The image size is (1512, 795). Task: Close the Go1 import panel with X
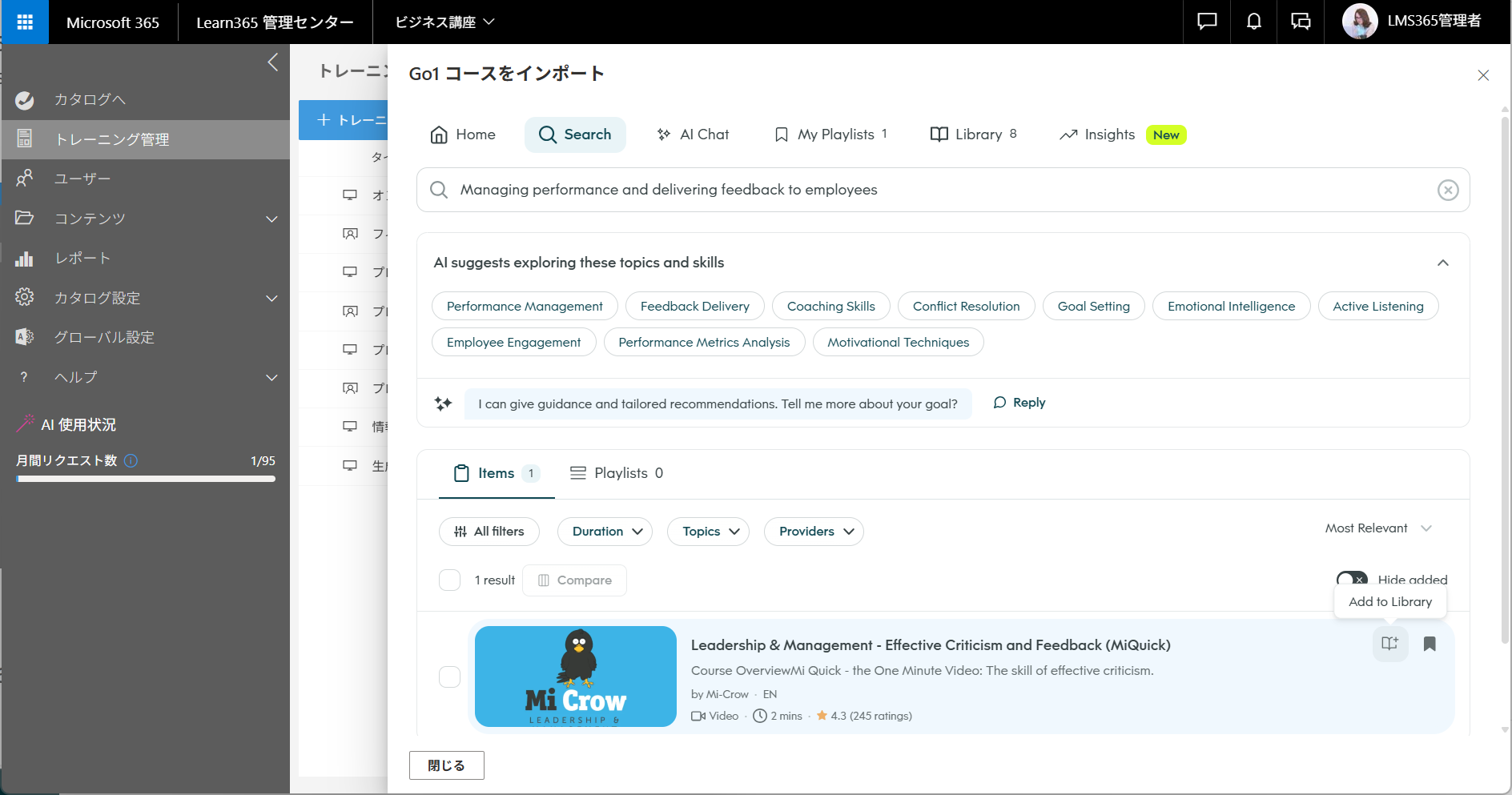pos(1483,75)
